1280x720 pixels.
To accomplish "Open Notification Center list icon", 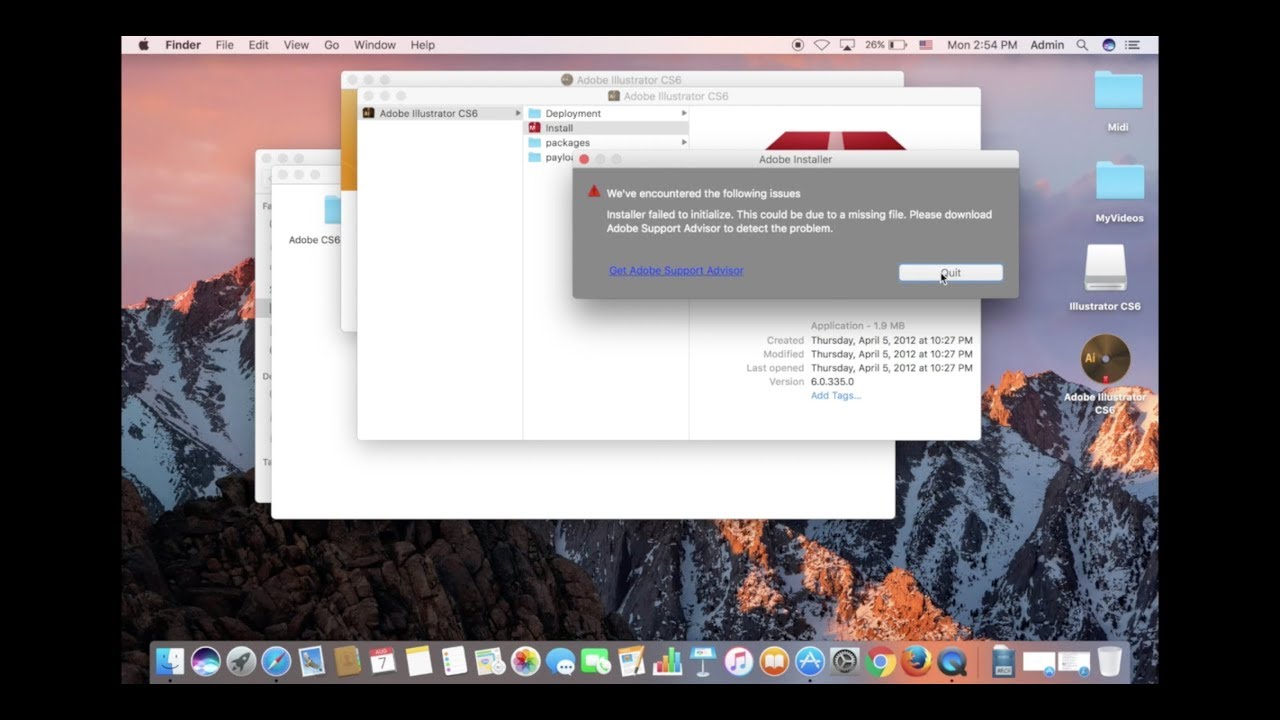I will (x=1133, y=45).
